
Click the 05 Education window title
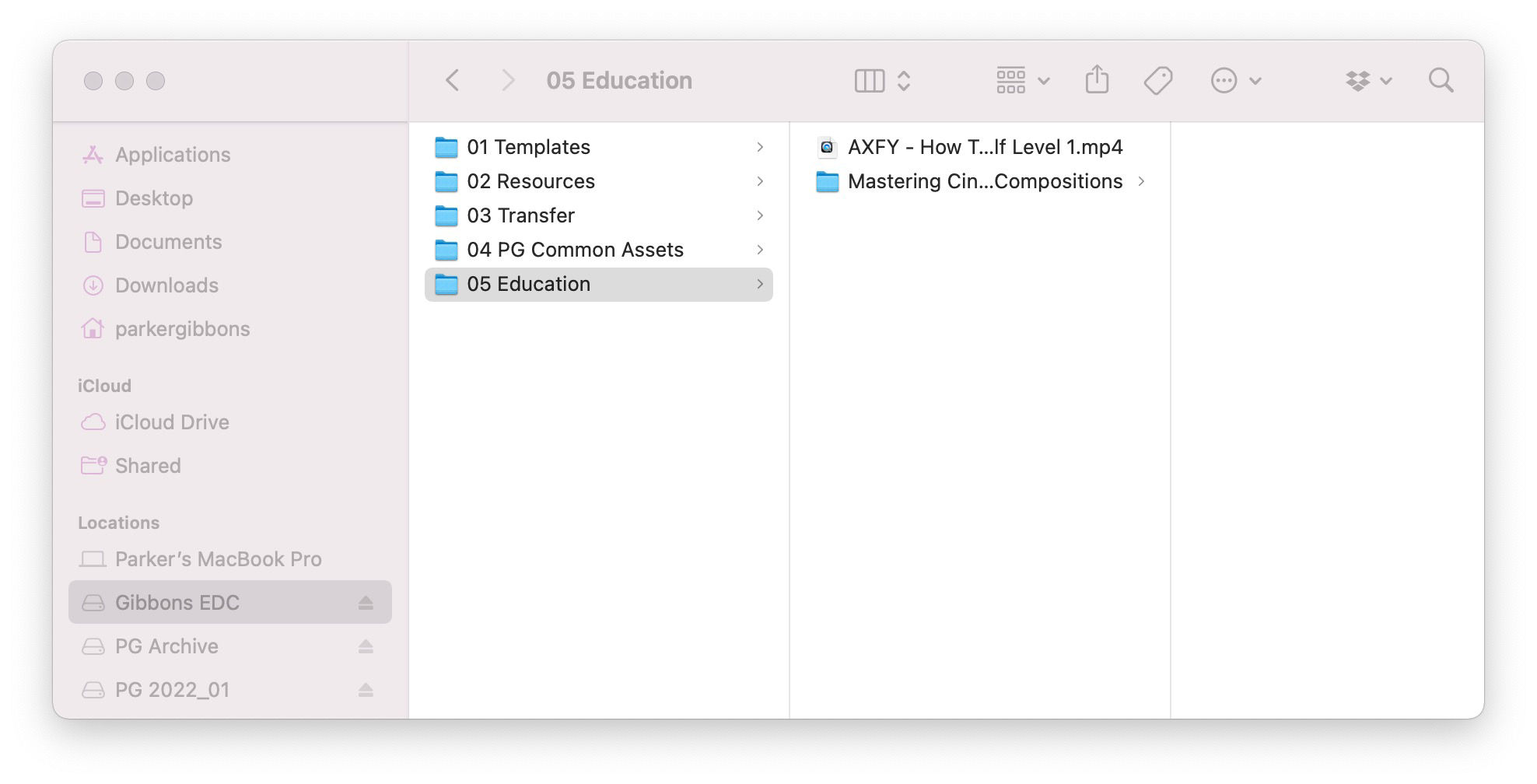pyautogui.click(x=619, y=80)
